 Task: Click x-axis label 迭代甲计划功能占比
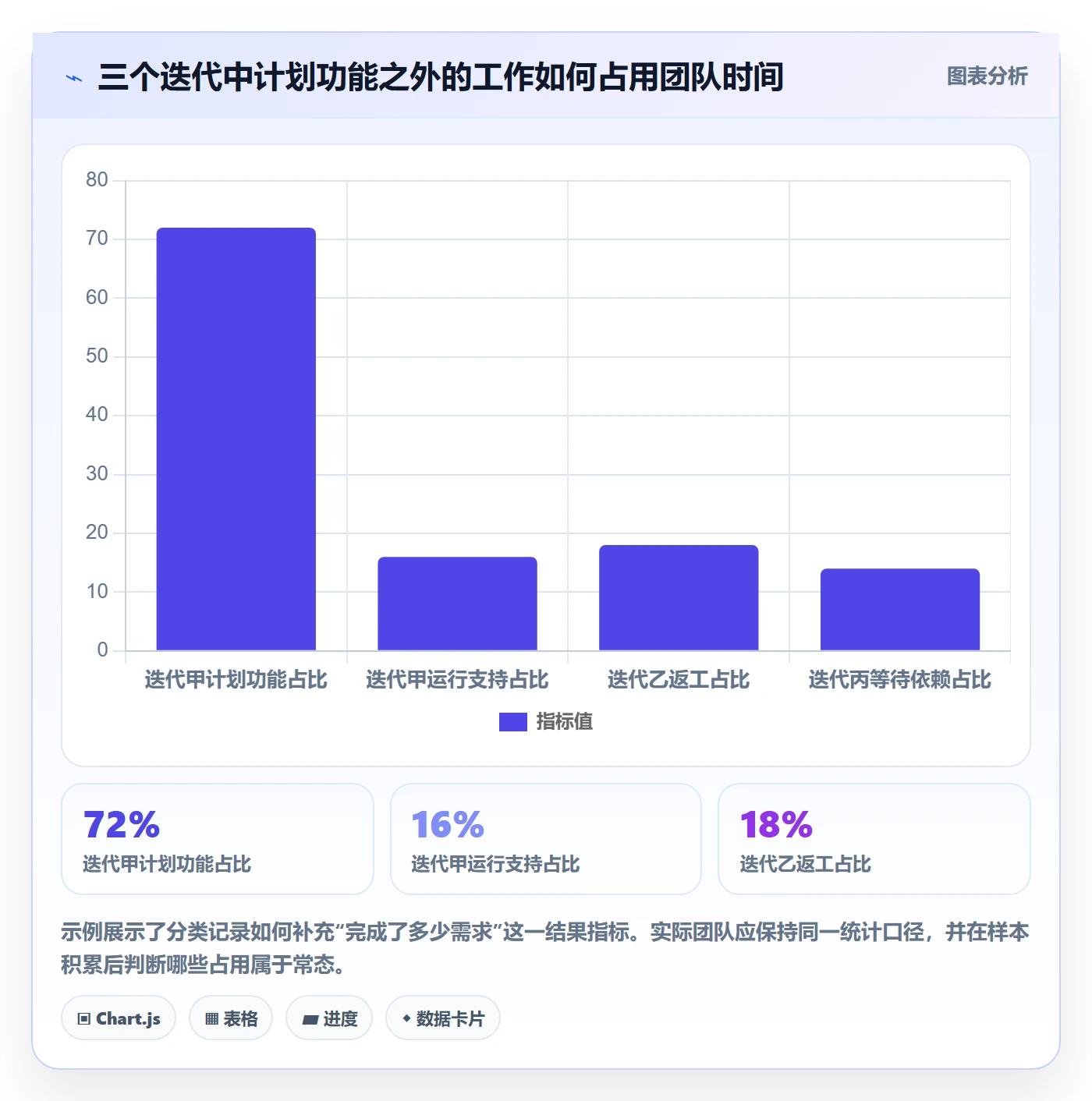(236, 680)
